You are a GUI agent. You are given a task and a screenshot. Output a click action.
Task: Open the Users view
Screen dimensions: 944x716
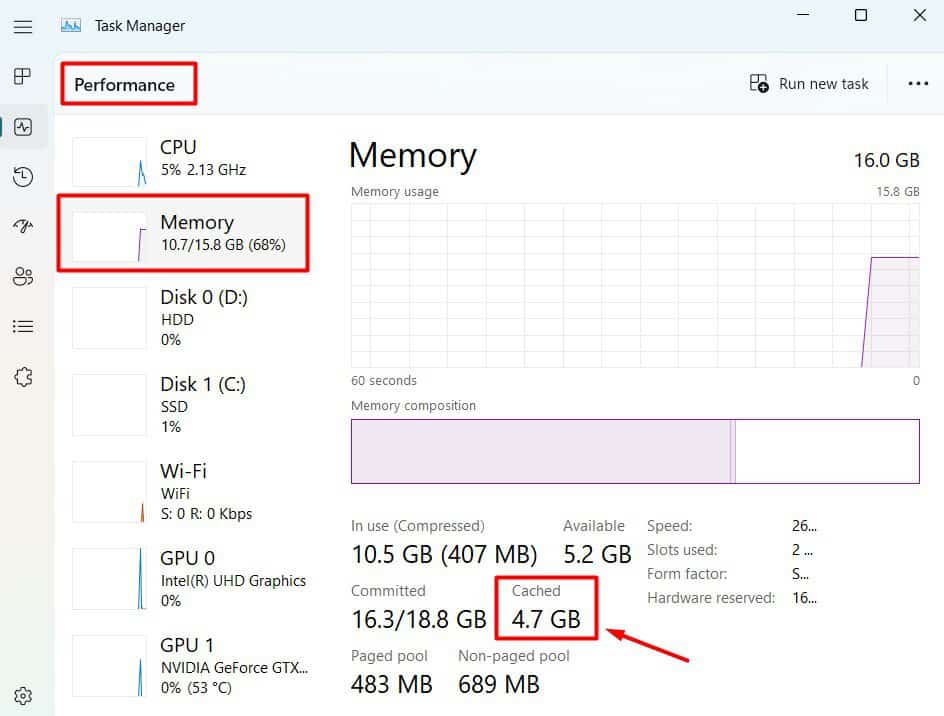pos(23,277)
